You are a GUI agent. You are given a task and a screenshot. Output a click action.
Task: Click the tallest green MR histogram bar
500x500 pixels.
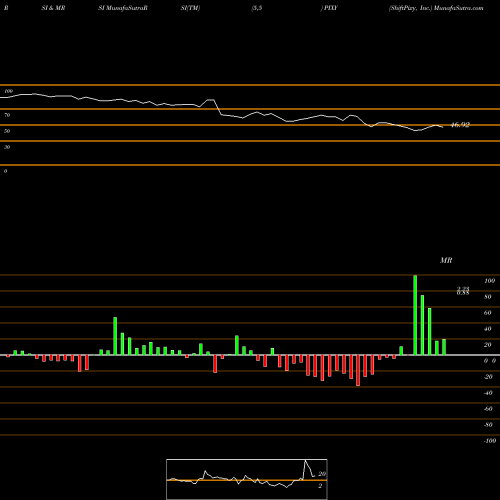tap(415, 315)
